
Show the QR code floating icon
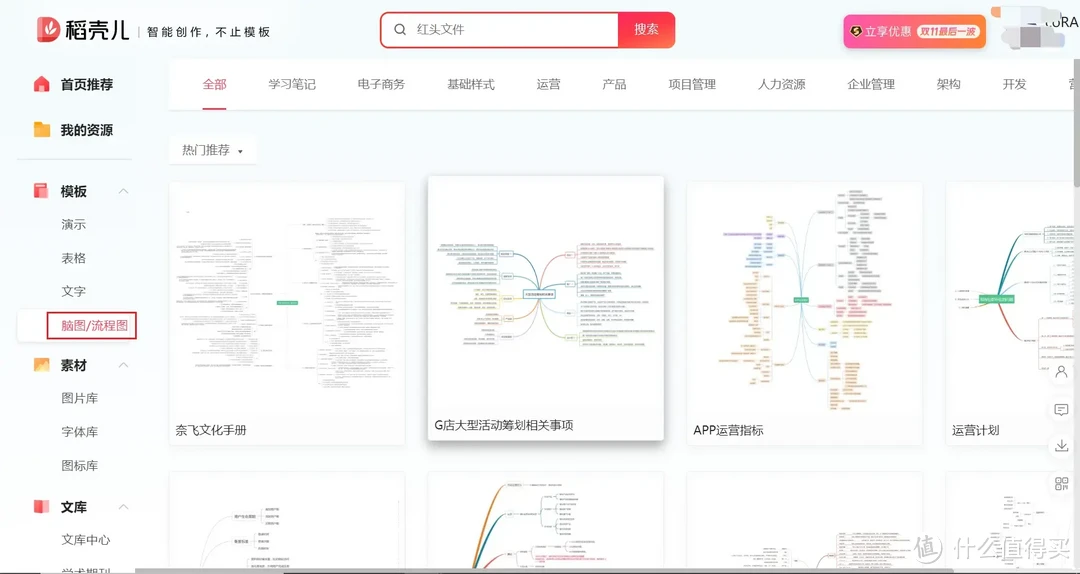(1061, 484)
